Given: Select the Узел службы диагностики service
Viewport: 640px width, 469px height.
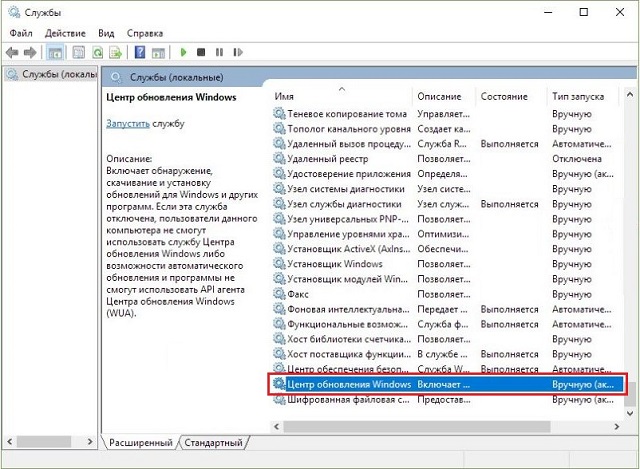Looking at the screenshot, I should click(447, 204).
